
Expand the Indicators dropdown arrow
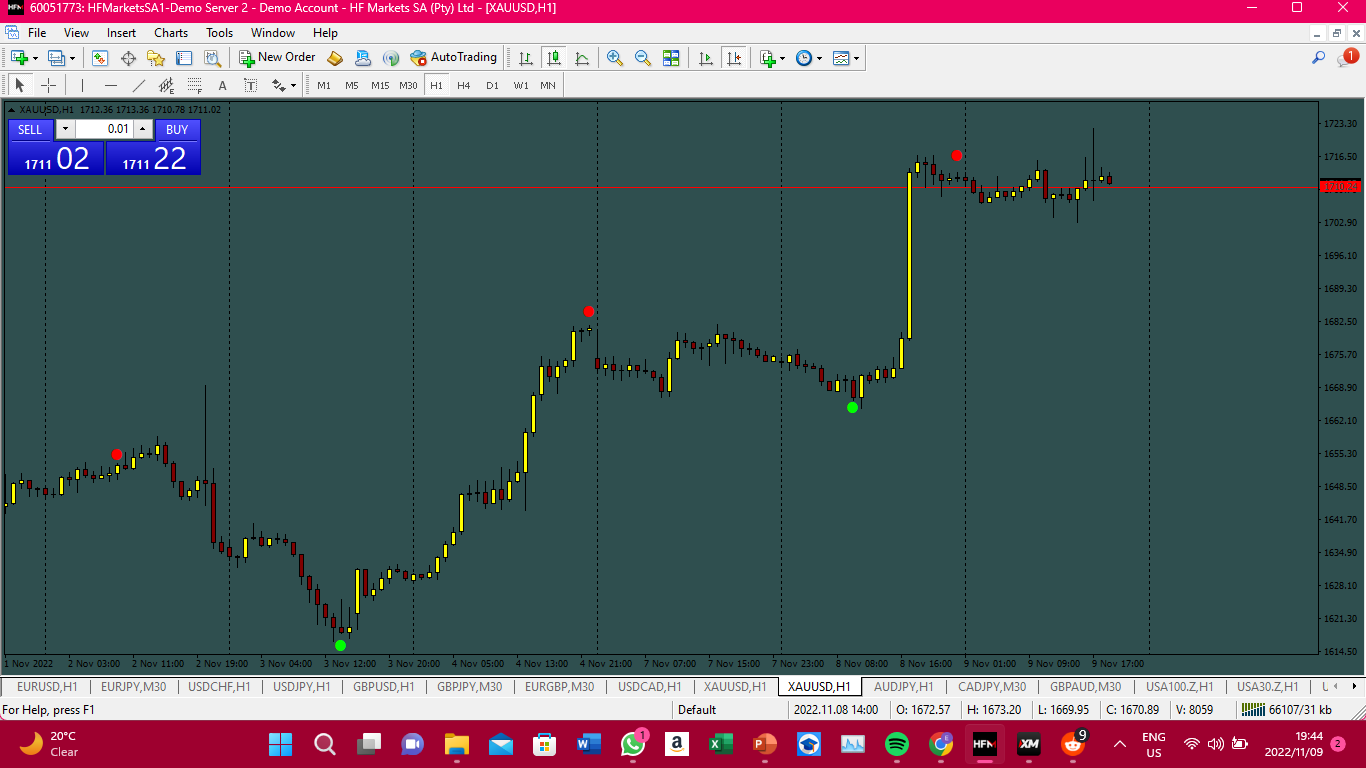point(782,58)
